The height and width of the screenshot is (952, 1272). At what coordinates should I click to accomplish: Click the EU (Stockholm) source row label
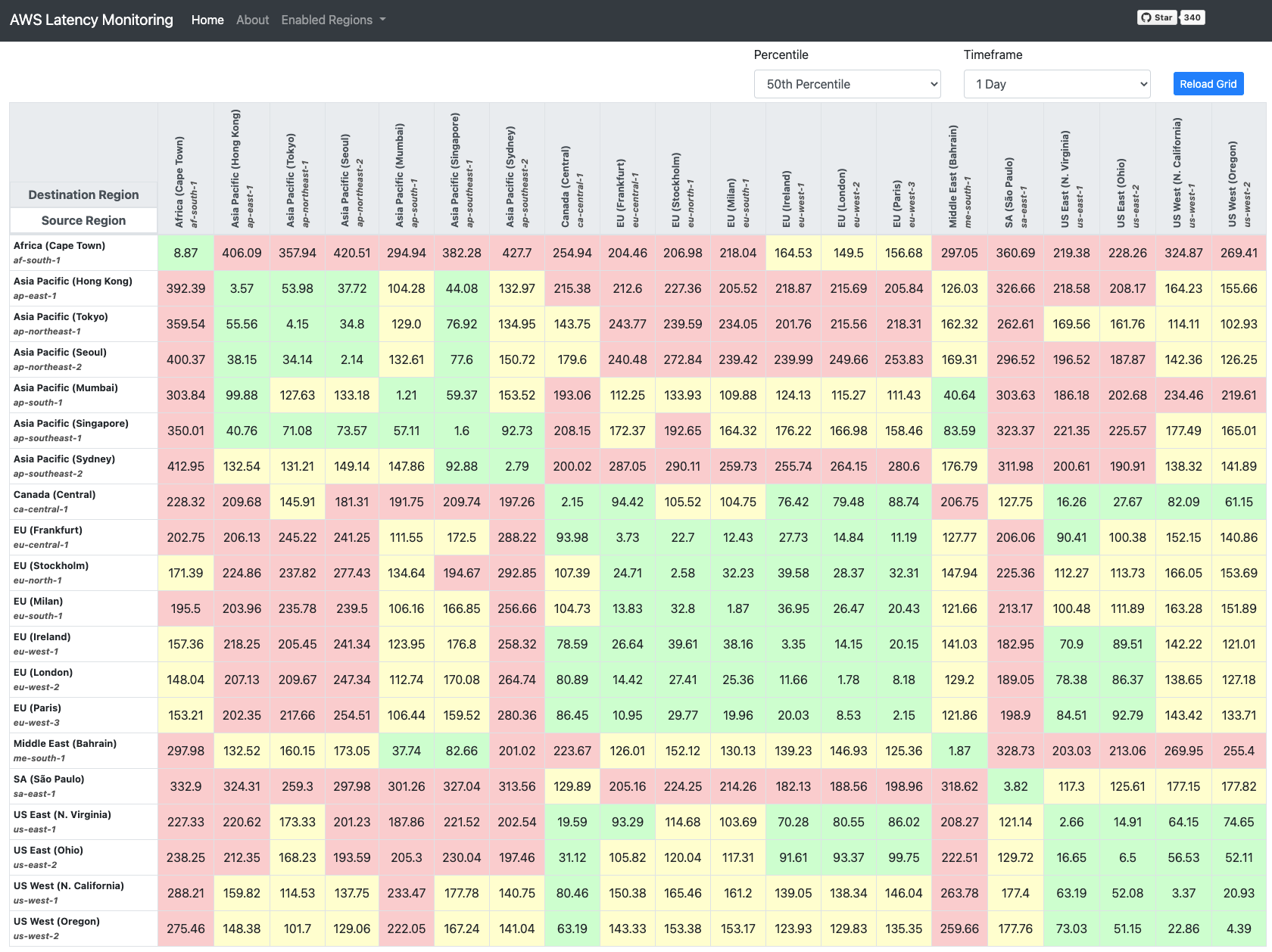click(x=83, y=573)
